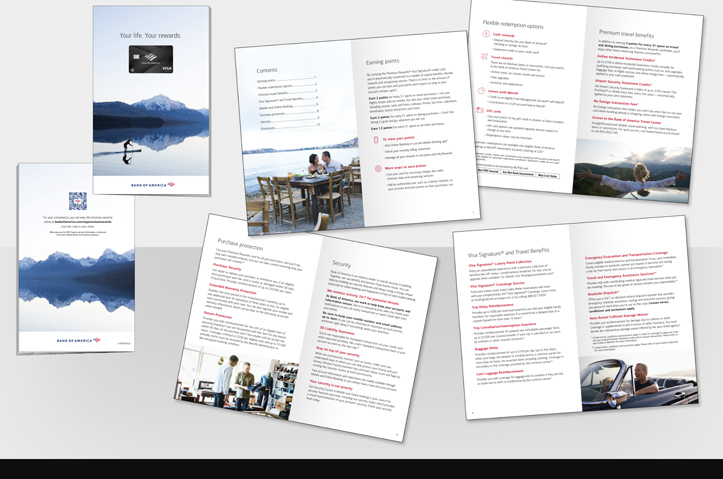Click 'Access to the Bank of America Travel Center'
The image size is (723, 479).
(x=627, y=120)
